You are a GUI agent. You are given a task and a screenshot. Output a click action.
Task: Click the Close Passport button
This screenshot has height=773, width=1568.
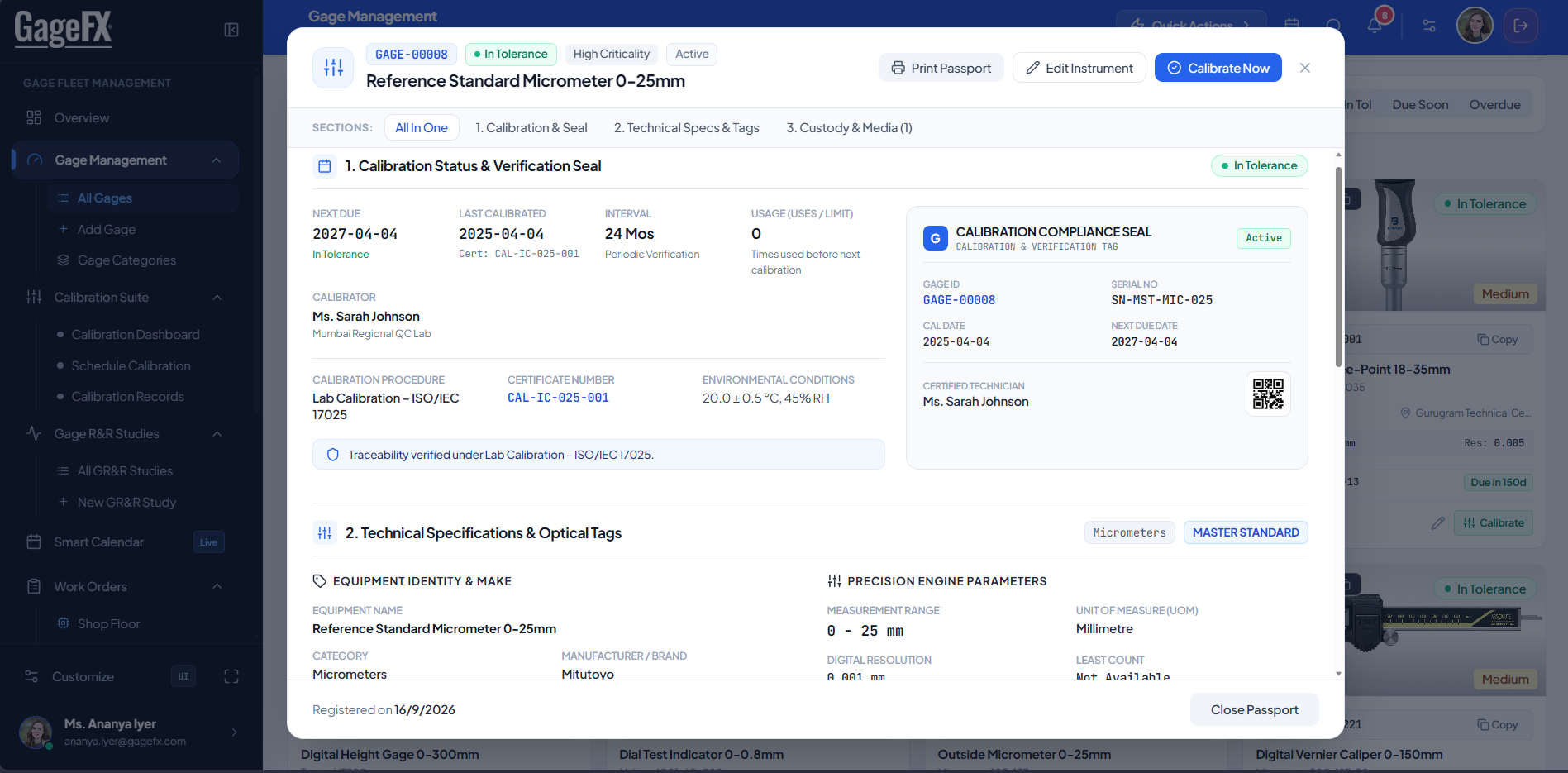1254,709
